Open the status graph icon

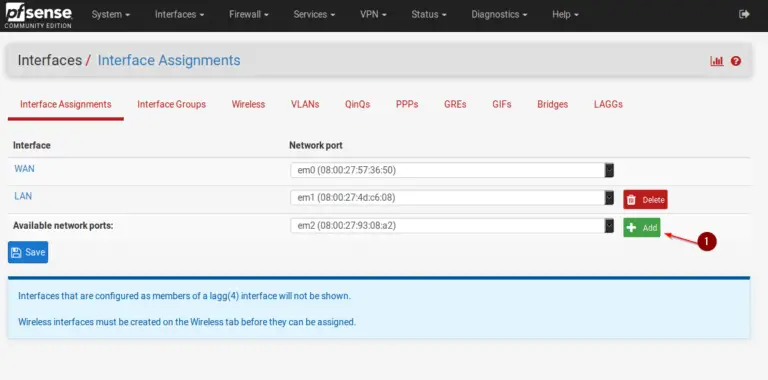717,61
